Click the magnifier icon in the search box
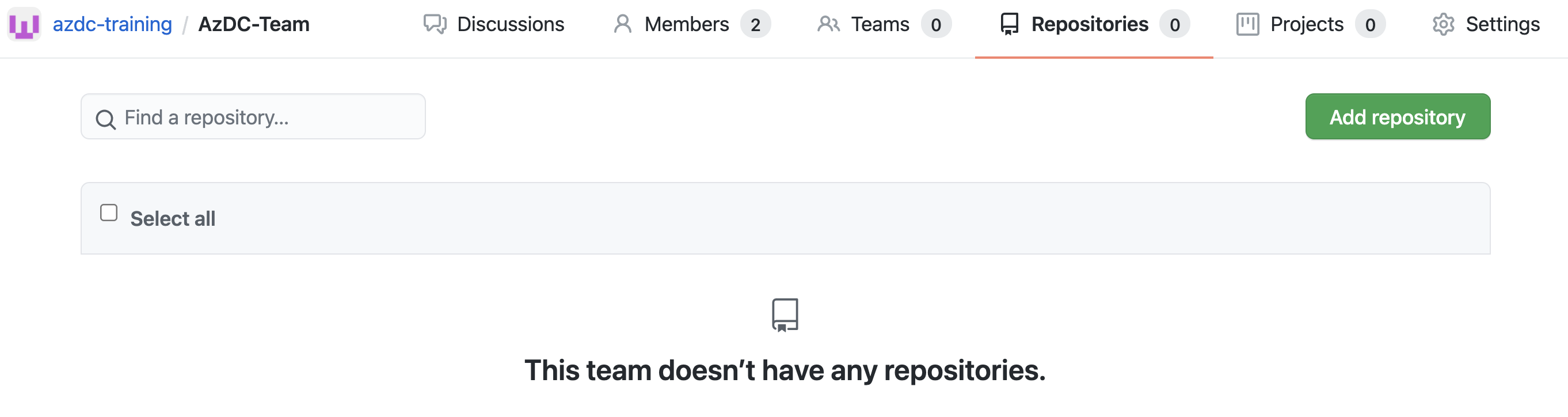Image resolution: width=1568 pixels, height=417 pixels. point(106,119)
